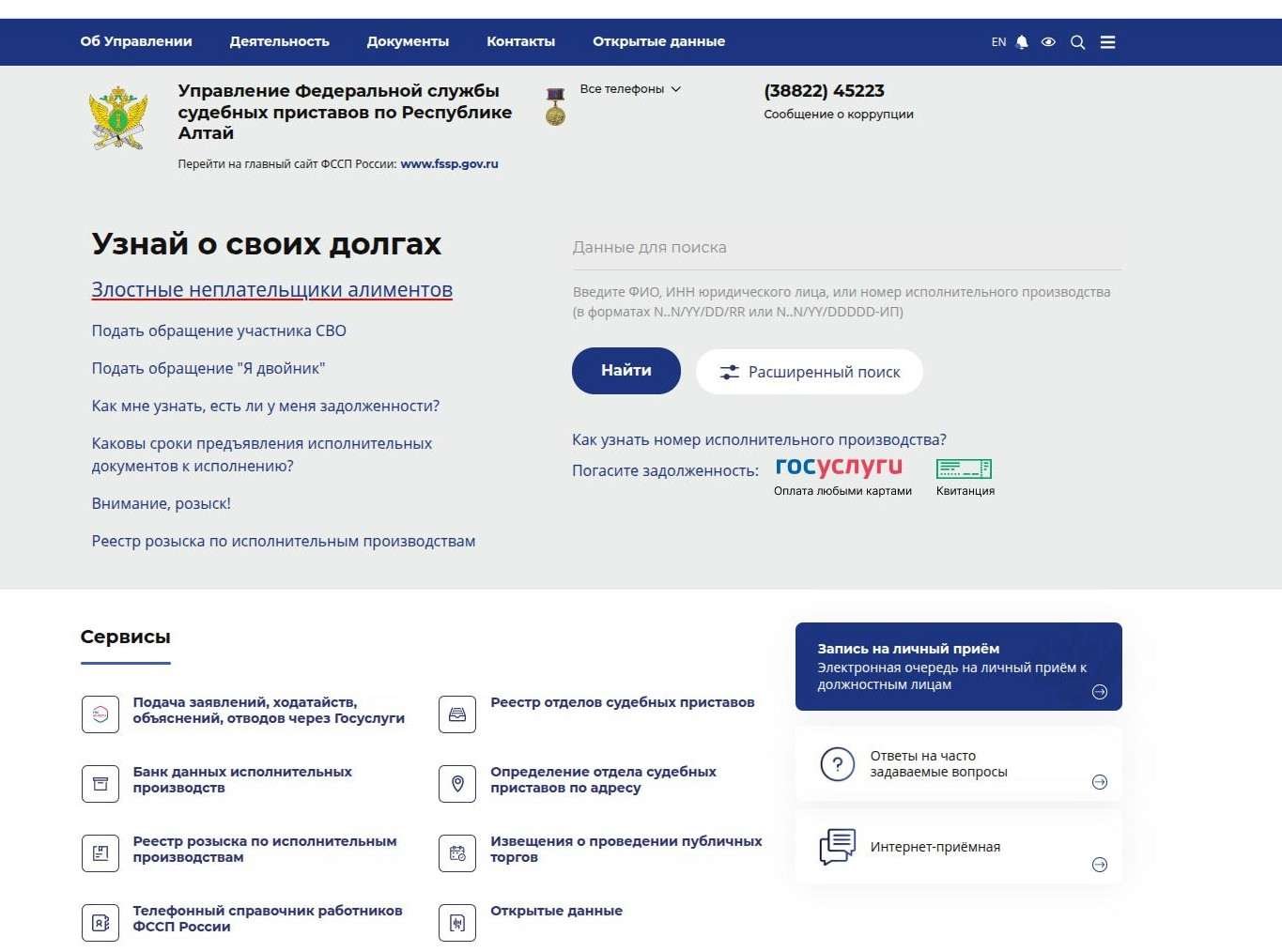Click the Интернет-приёмная chat icon
The width and height of the screenshot is (1282, 952).
point(837,847)
